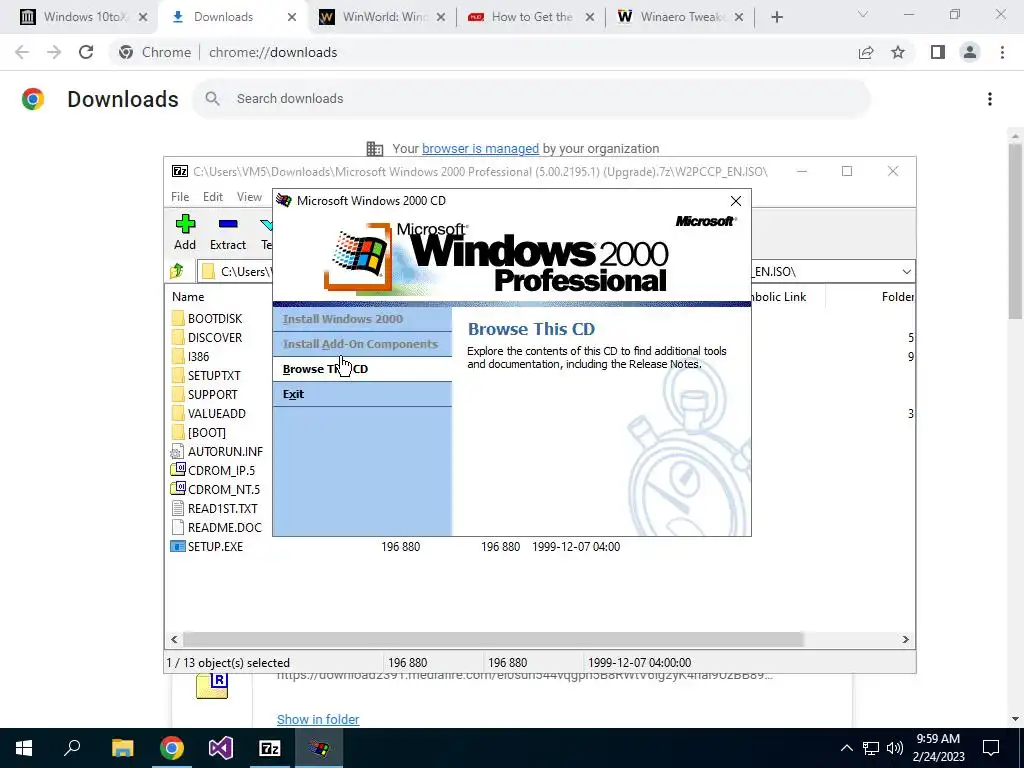Select the SUPPORT folder

click(205, 394)
